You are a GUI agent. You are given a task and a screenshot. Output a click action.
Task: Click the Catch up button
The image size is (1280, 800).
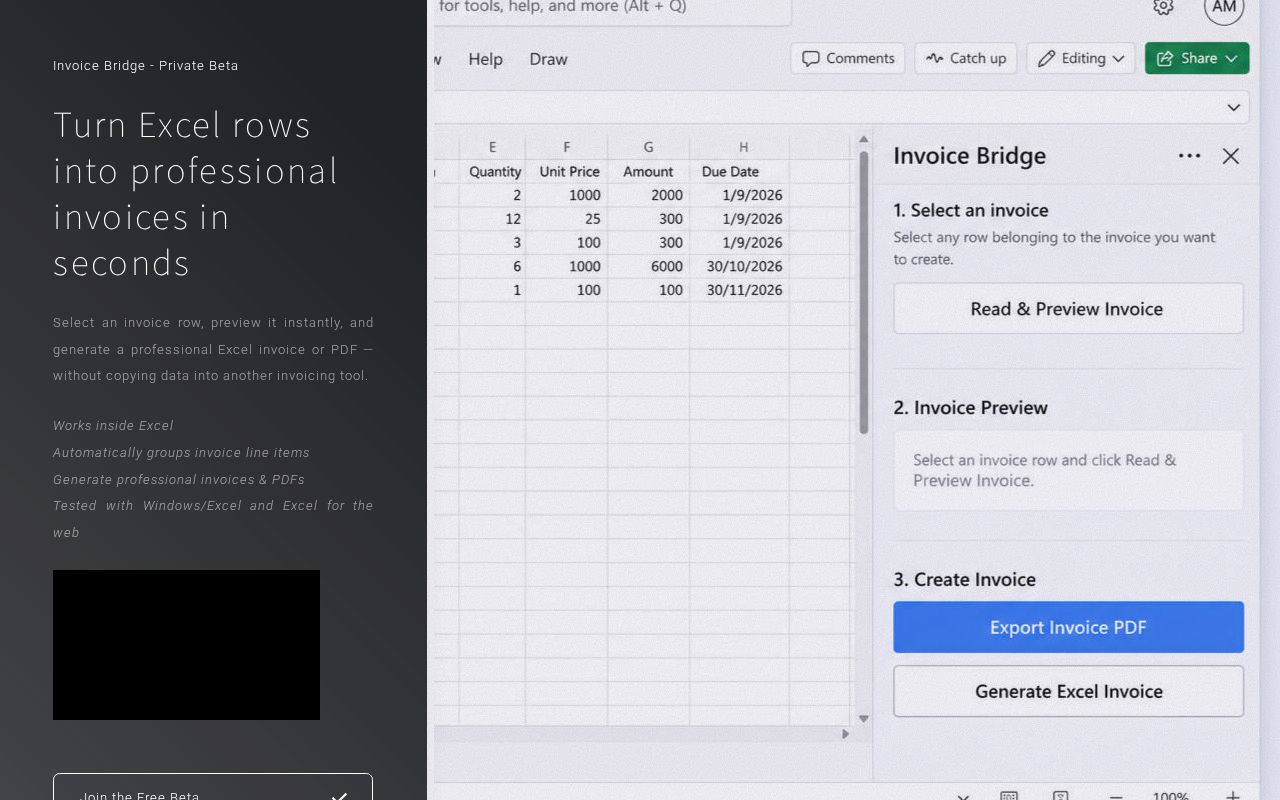click(x=966, y=58)
